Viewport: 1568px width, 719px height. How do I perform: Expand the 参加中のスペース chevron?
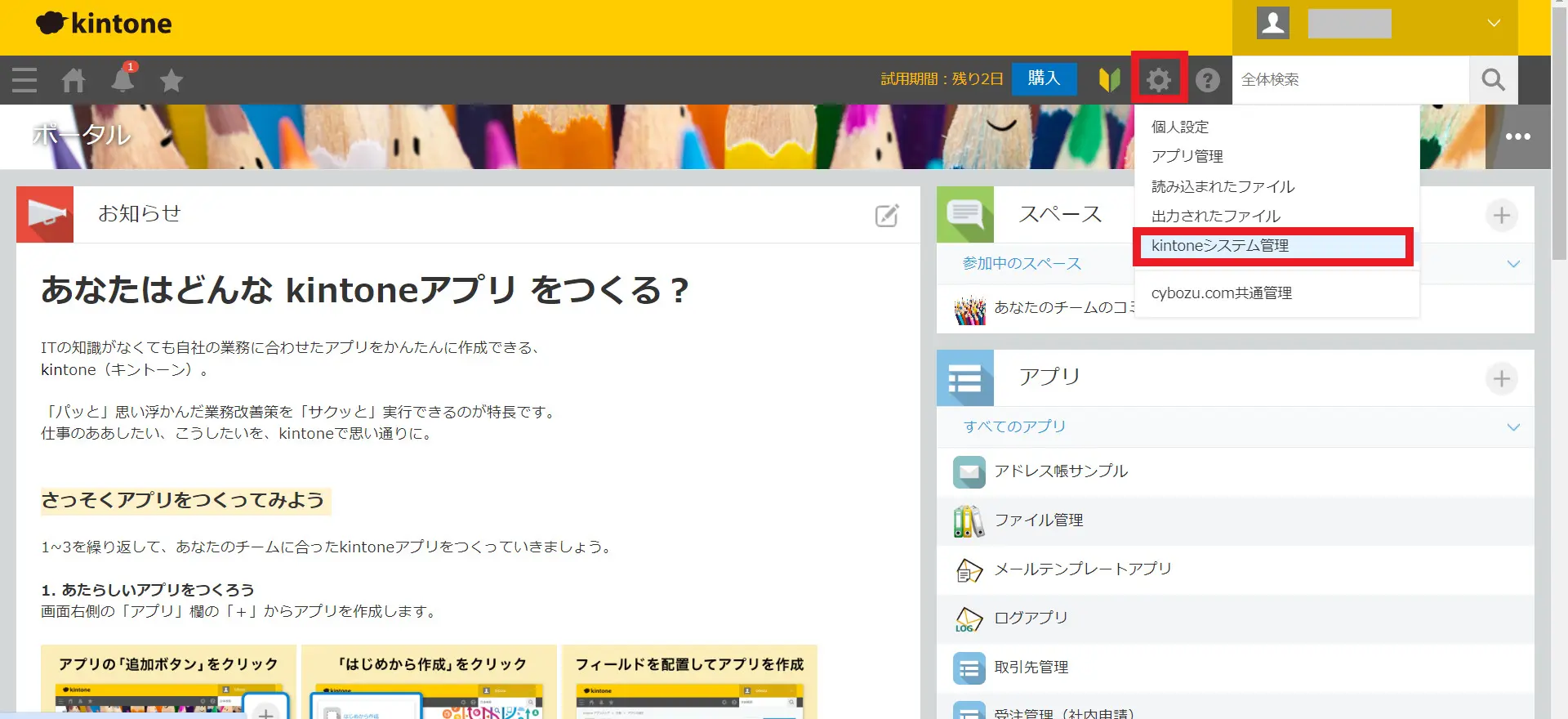click(x=1513, y=264)
